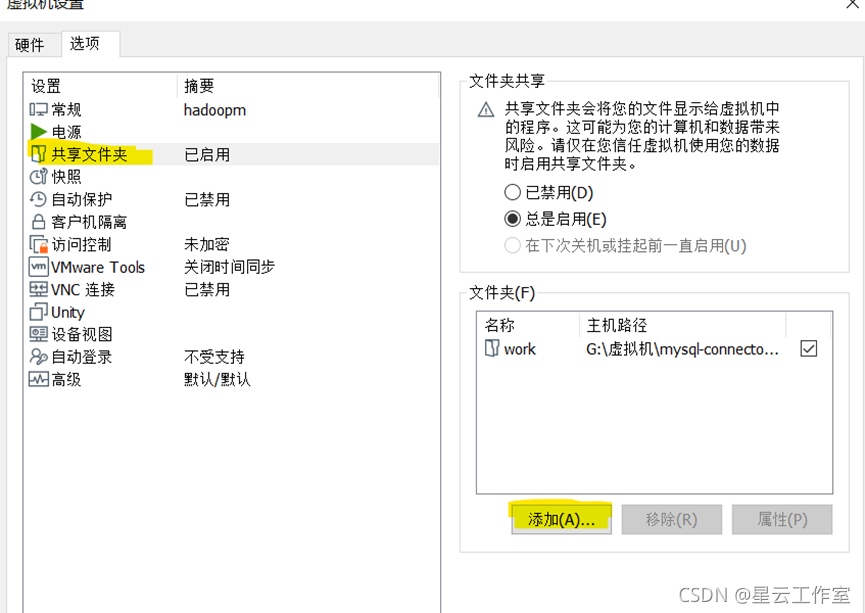Click the 常规 monitor icon
This screenshot has height=613, width=865.
point(38,109)
